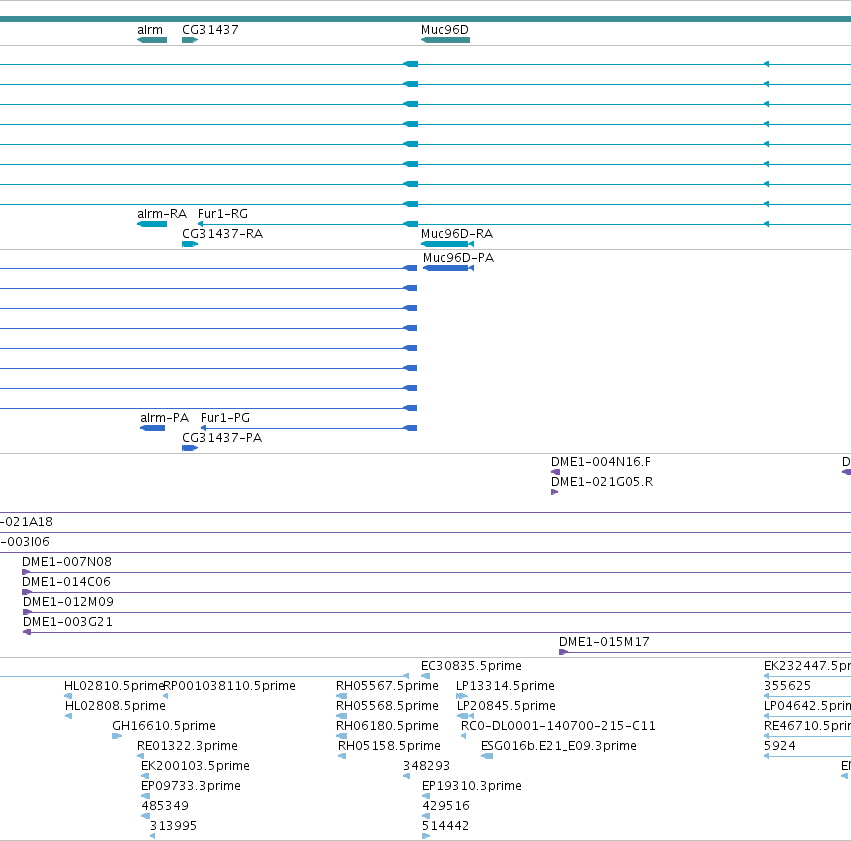The width and height of the screenshot is (851, 841).
Task: Click the RE46710.5prim EST label
Action: click(807, 727)
